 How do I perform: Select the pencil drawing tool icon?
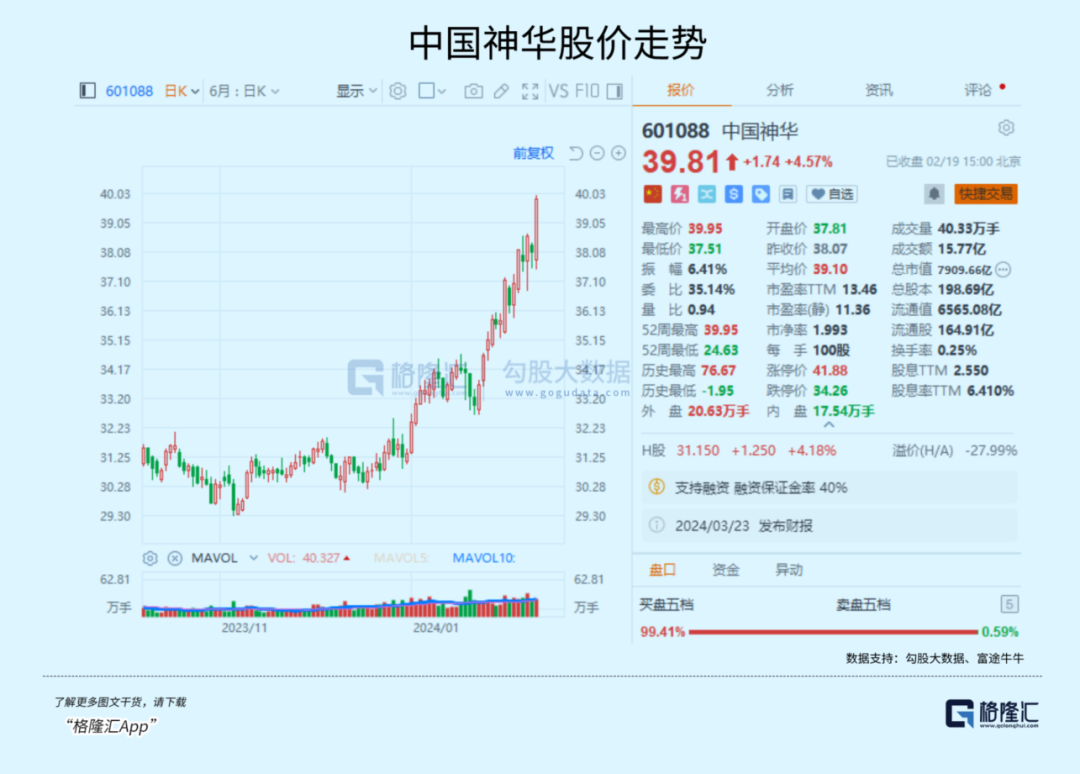(502, 91)
